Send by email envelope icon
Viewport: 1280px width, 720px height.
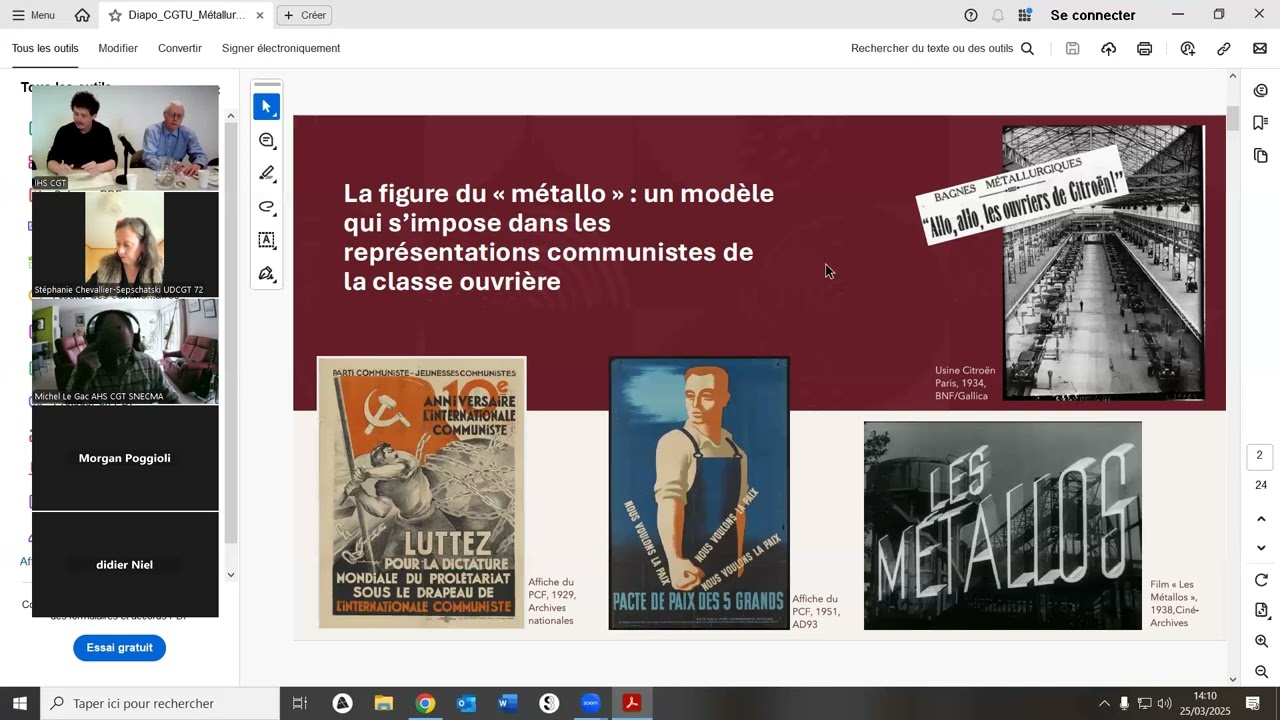1260,48
